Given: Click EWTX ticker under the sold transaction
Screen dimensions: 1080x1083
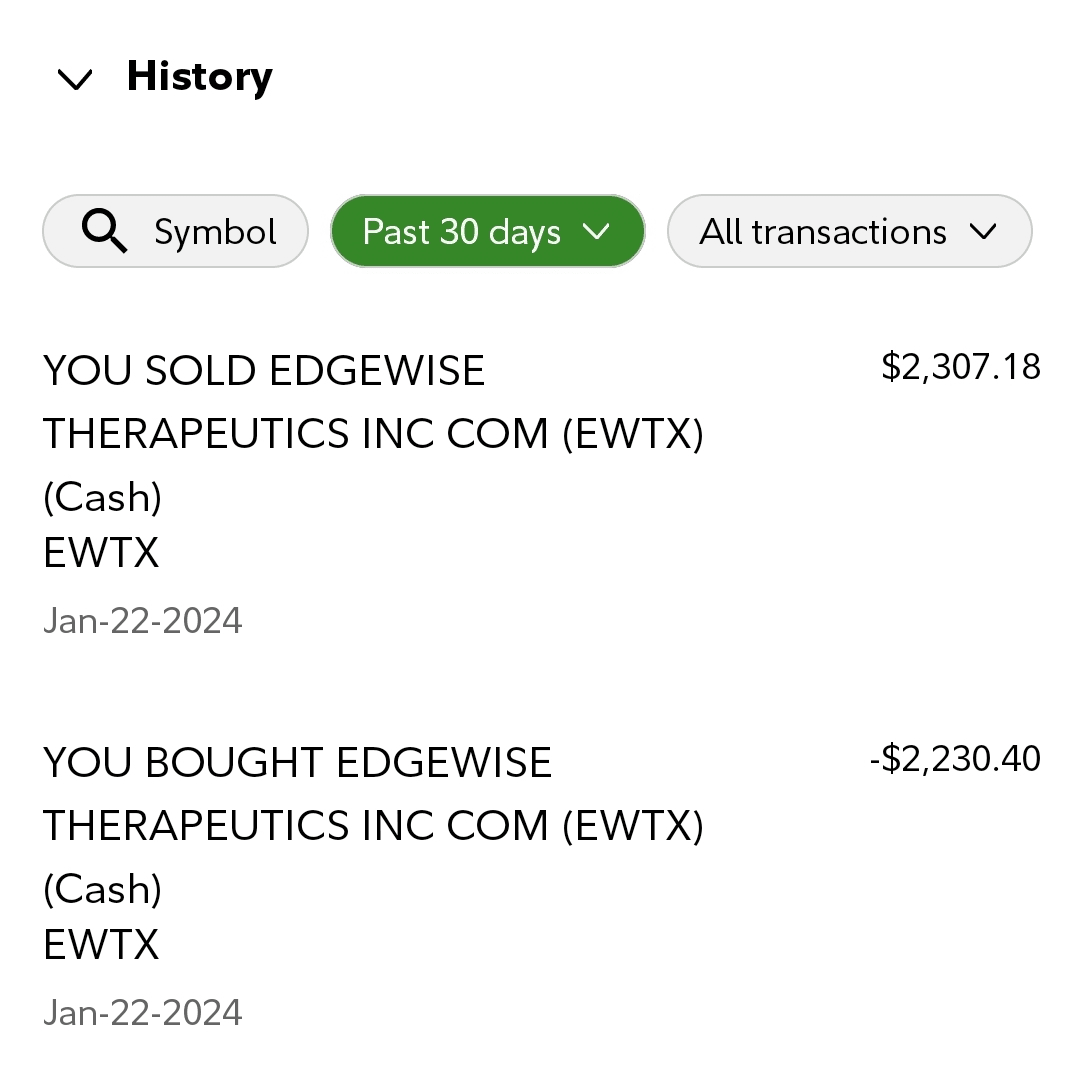Looking at the screenshot, I should pyautogui.click(x=101, y=553).
